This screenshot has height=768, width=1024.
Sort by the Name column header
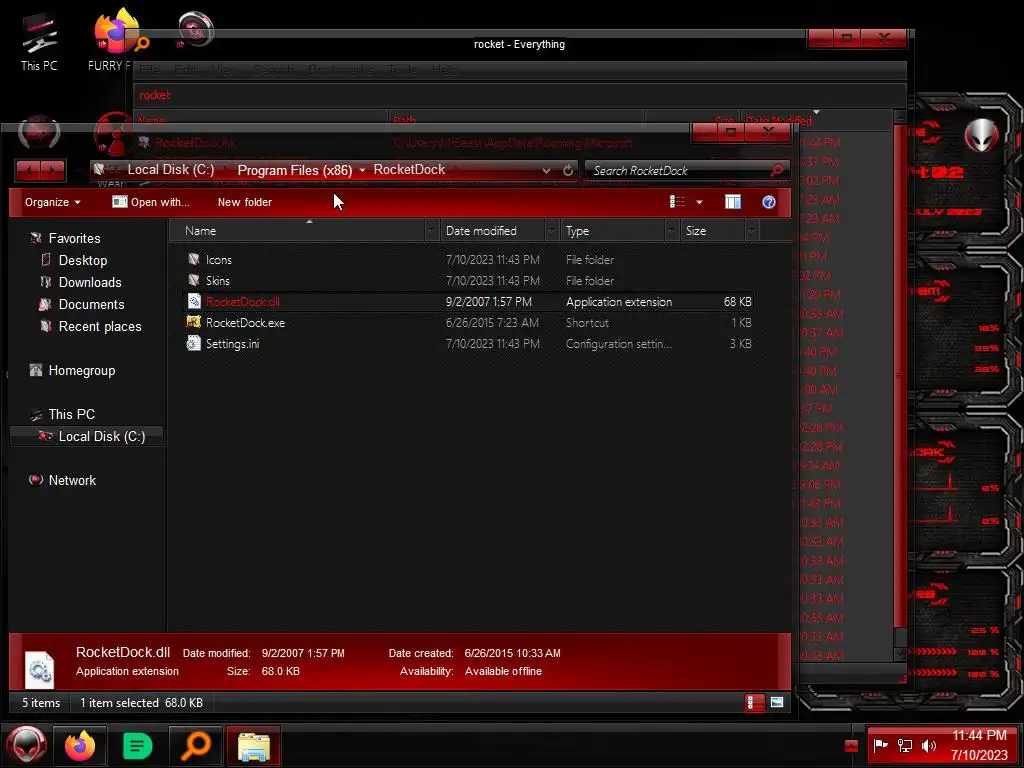pos(303,231)
